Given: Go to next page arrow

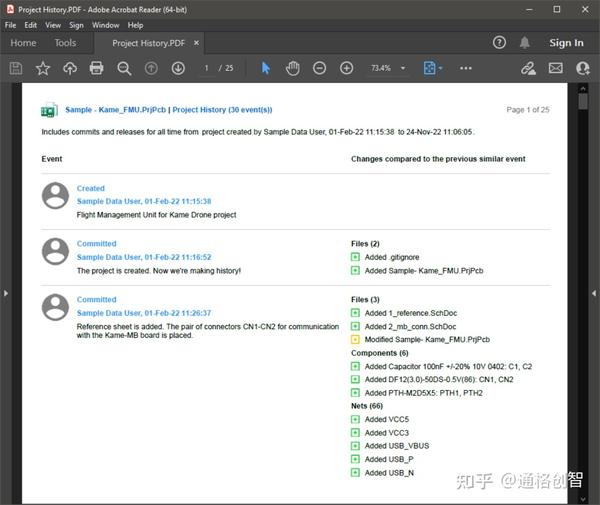Looking at the screenshot, I should [x=178, y=68].
